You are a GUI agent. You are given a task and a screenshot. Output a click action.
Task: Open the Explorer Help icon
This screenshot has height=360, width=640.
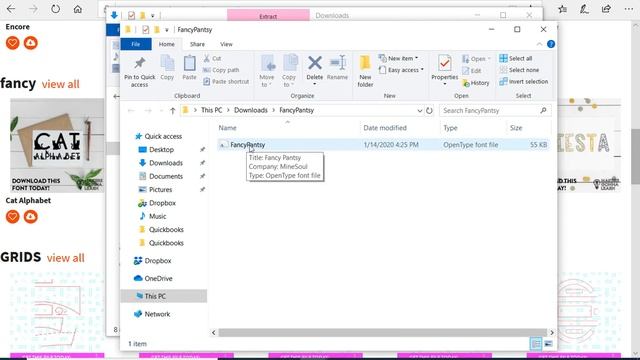click(x=551, y=44)
